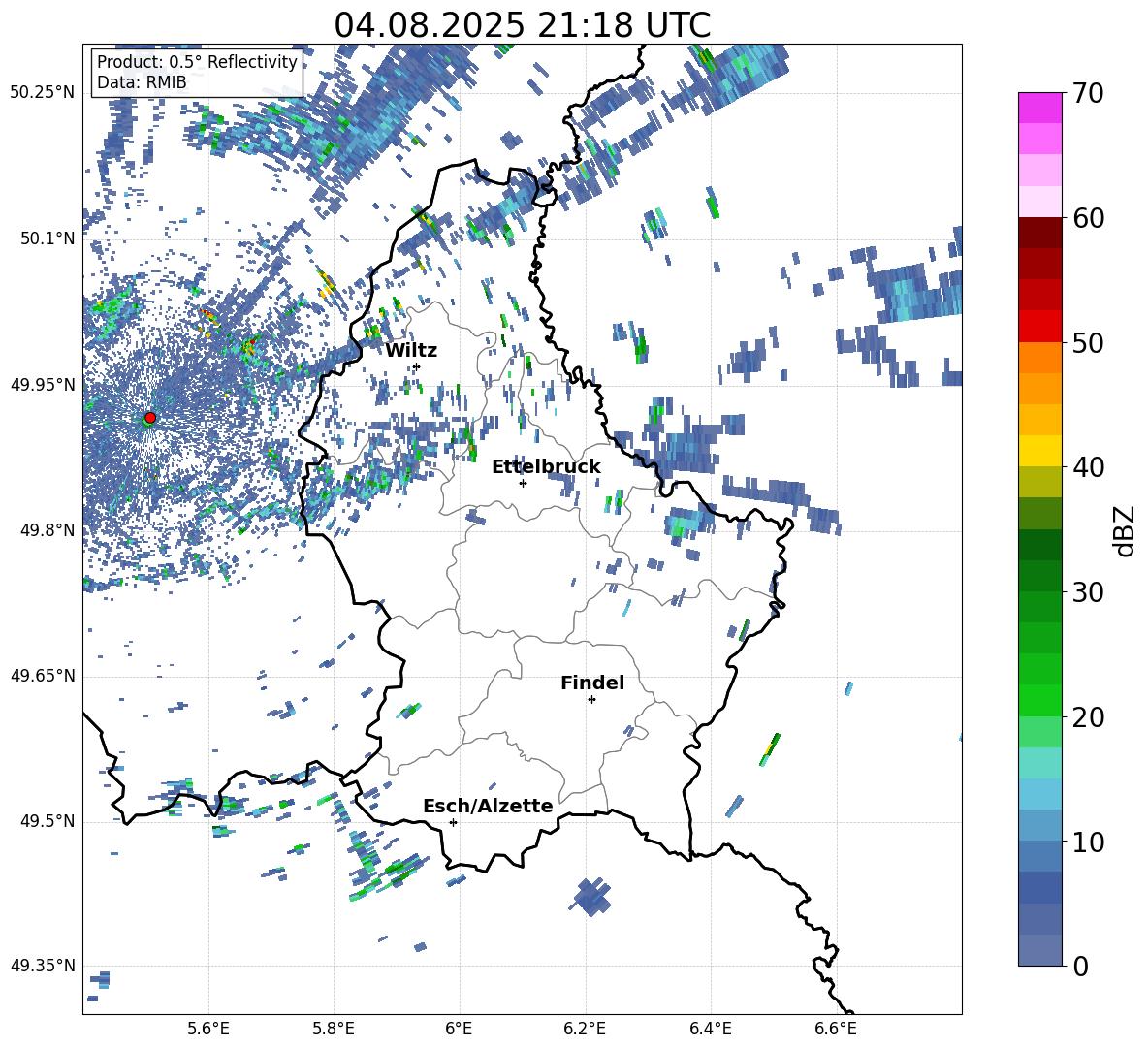Screen dimensions: 1148x1048
Task: Click the 'Data: RMIB' text
Action: [142, 82]
